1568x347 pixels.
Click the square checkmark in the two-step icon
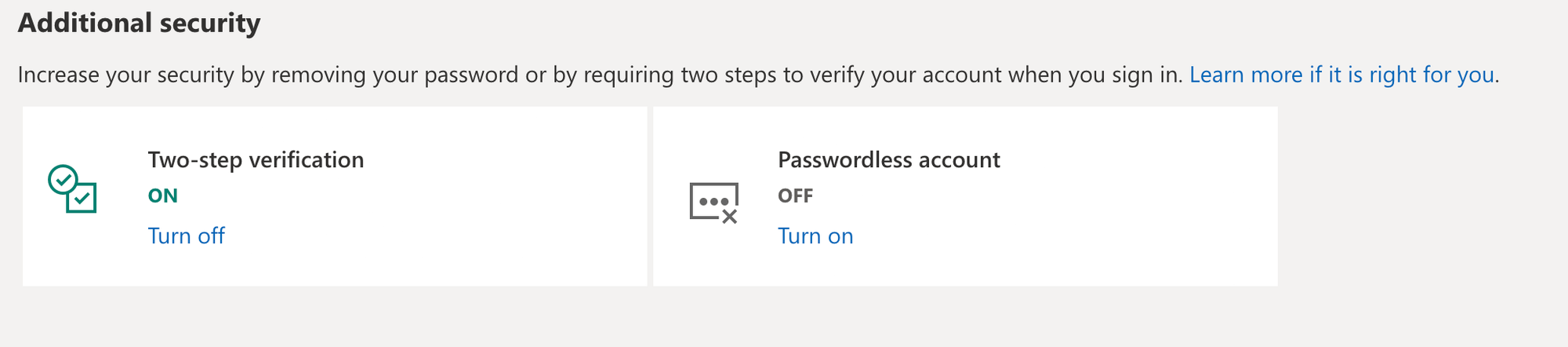(x=82, y=198)
